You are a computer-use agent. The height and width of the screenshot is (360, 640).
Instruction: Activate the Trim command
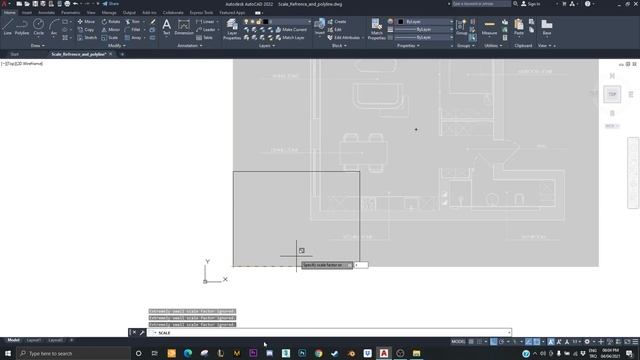[133, 22]
